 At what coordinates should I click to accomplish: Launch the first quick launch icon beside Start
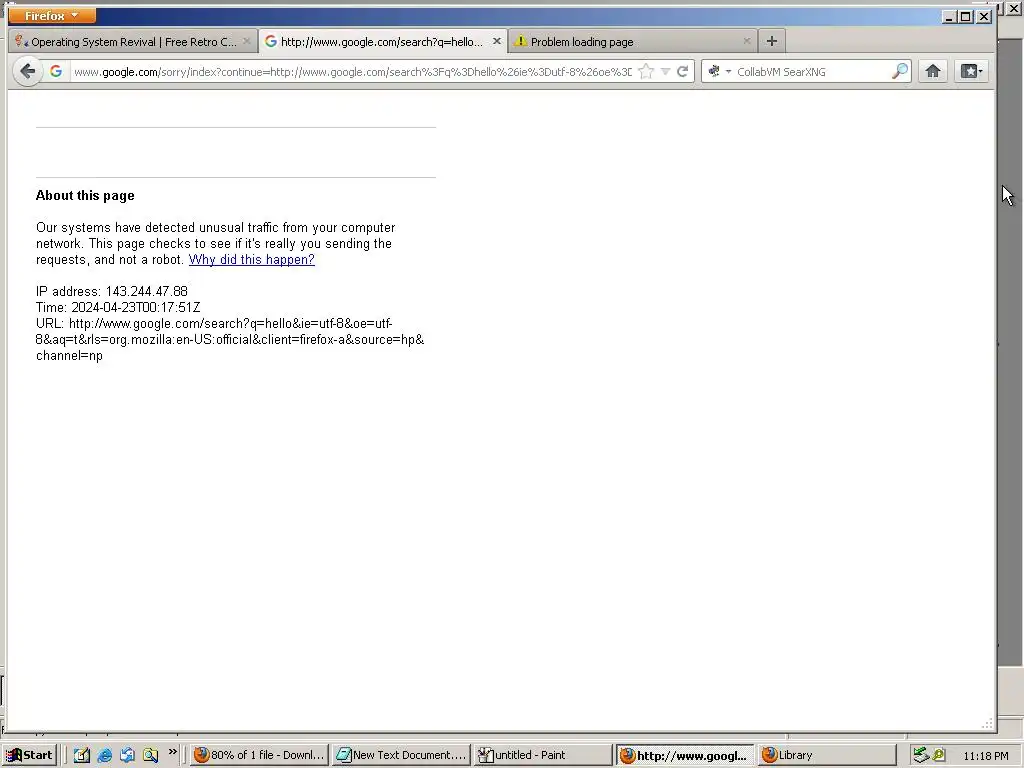coord(82,755)
